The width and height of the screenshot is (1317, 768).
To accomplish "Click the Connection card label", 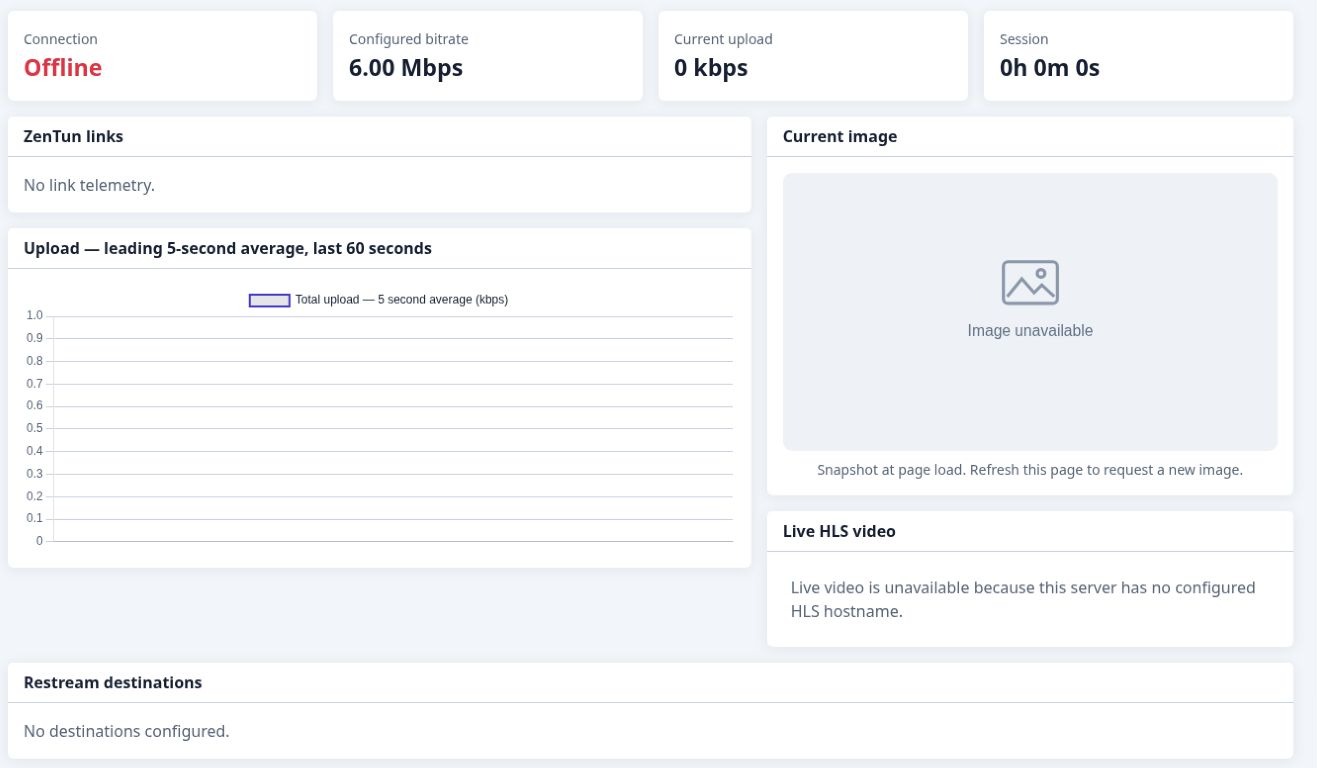I will tap(61, 39).
